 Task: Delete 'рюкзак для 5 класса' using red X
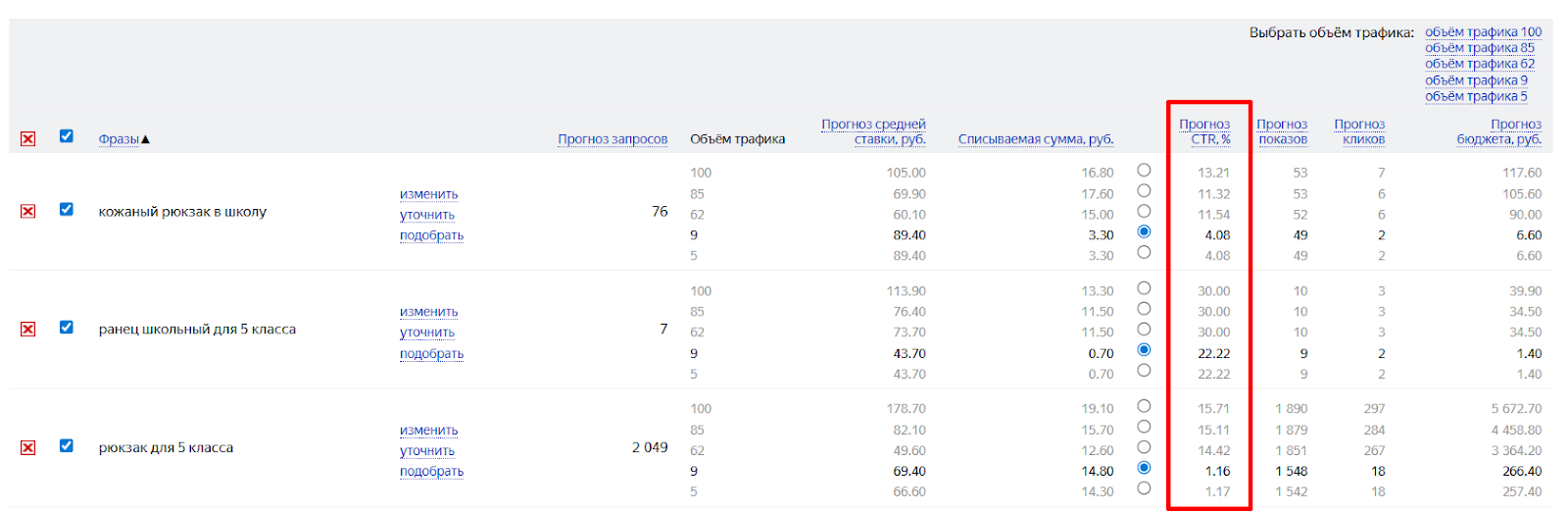(x=27, y=447)
